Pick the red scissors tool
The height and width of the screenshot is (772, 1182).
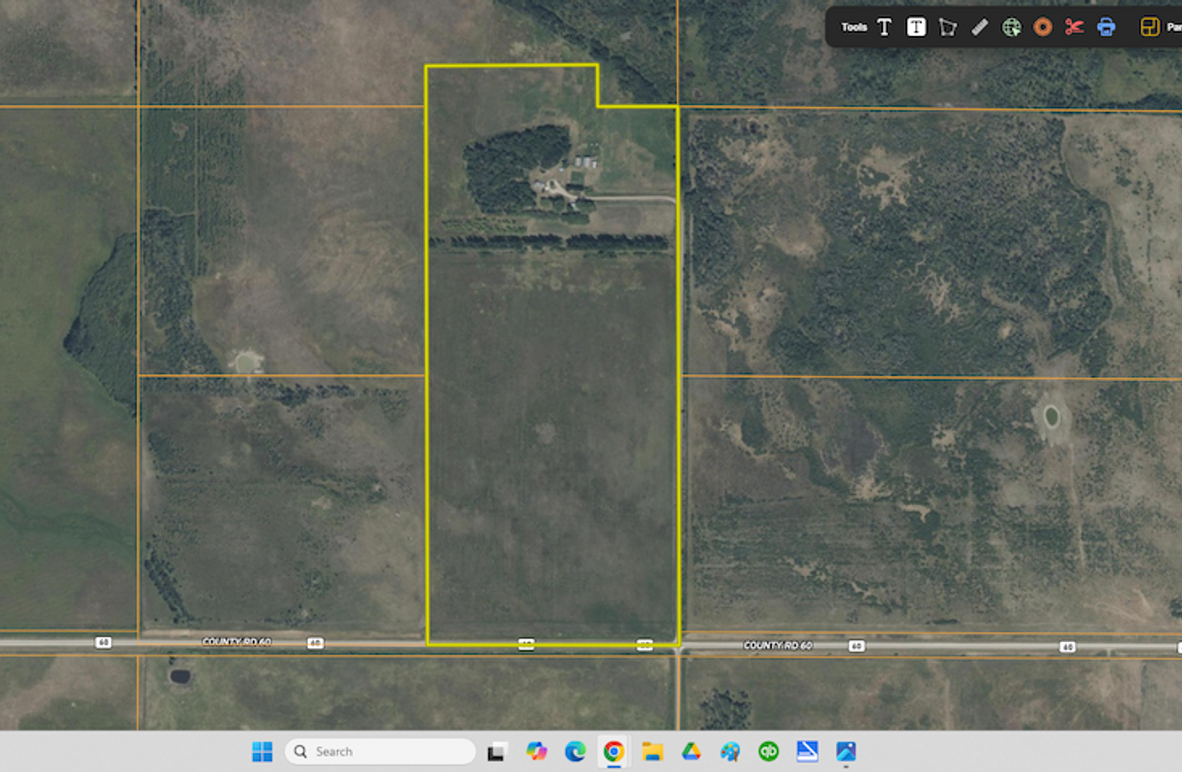[x=1074, y=28]
